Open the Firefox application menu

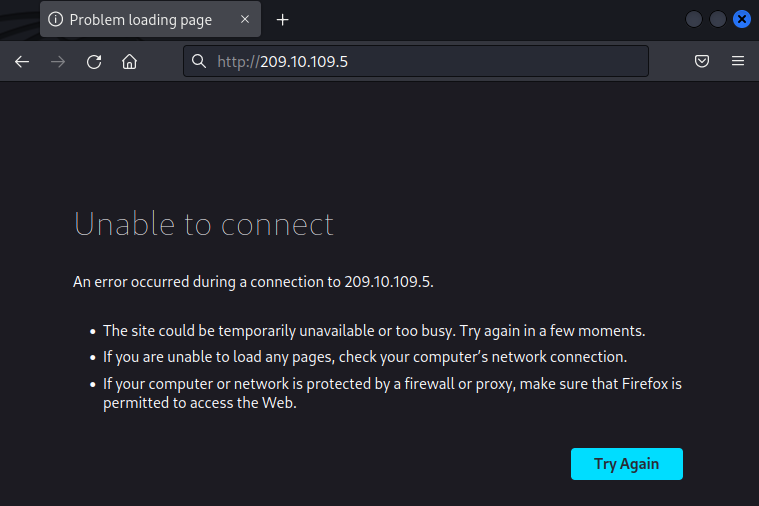(x=738, y=62)
